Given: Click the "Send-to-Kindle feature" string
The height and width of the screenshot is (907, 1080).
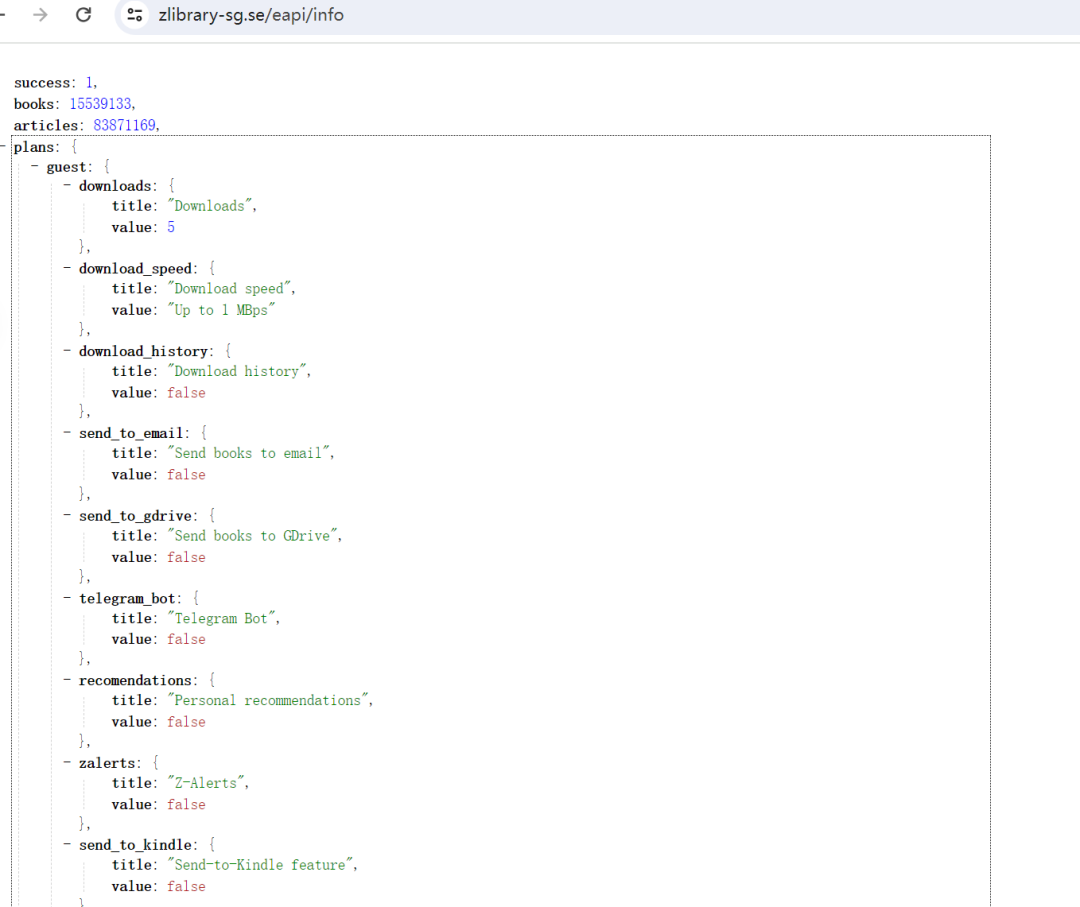Looking at the screenshot, I should [x=260, y=865].
